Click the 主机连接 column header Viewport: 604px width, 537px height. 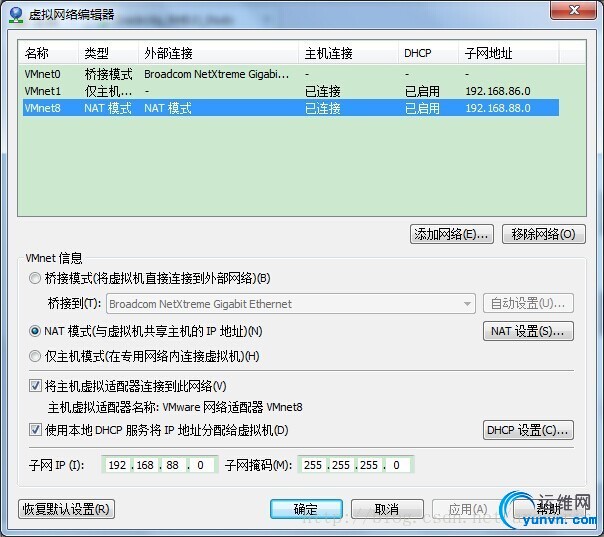(349, 53)
